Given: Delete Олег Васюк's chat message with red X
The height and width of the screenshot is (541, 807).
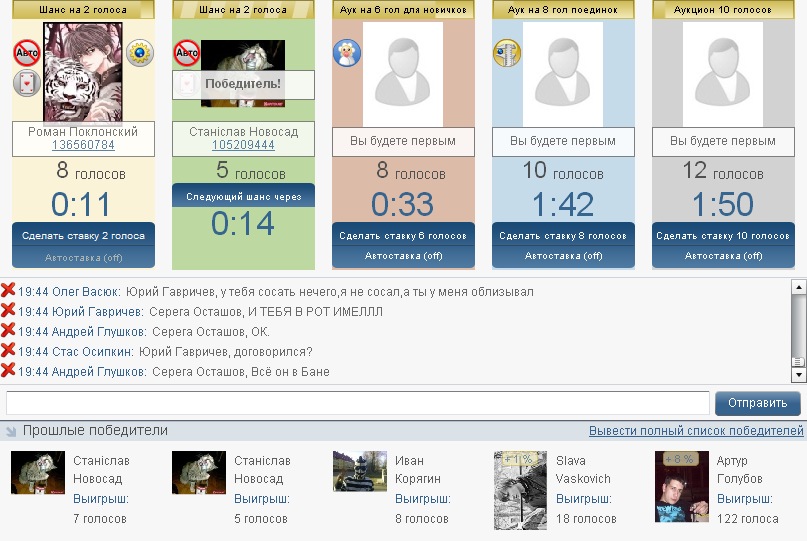Looking at the screenshot, I should pos(8,291).
